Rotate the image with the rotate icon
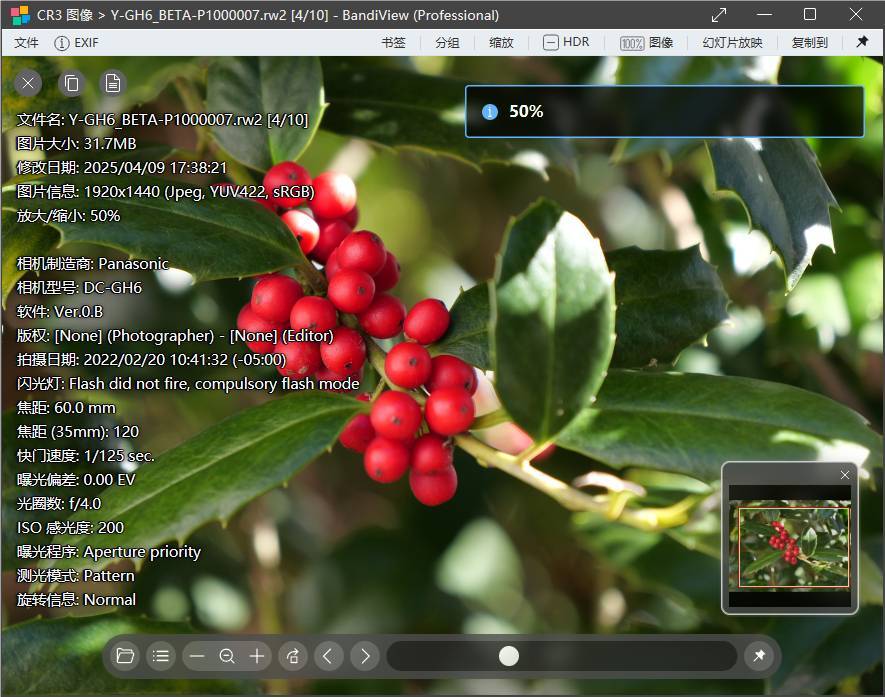 (x=292, y=656)
